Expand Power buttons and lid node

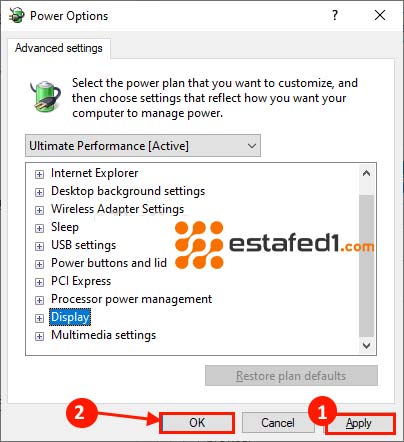(39, 264)
